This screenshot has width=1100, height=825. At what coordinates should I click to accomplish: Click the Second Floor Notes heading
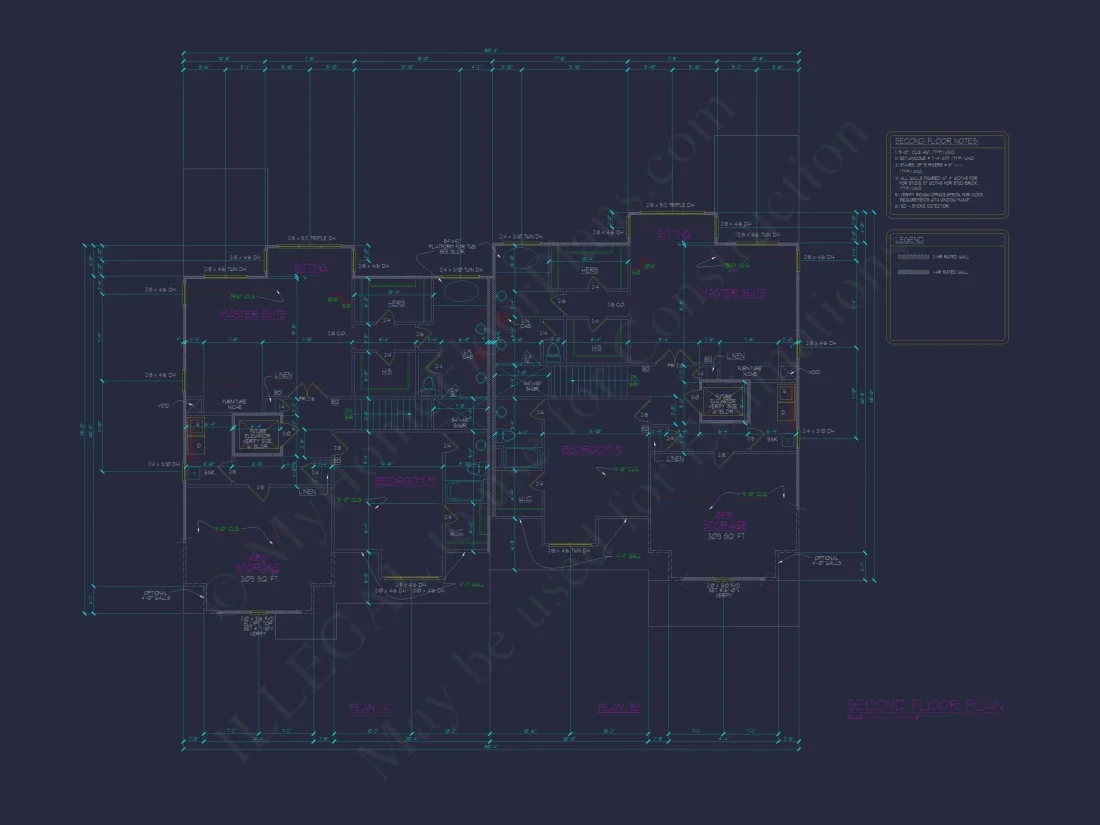click(935, 141)
